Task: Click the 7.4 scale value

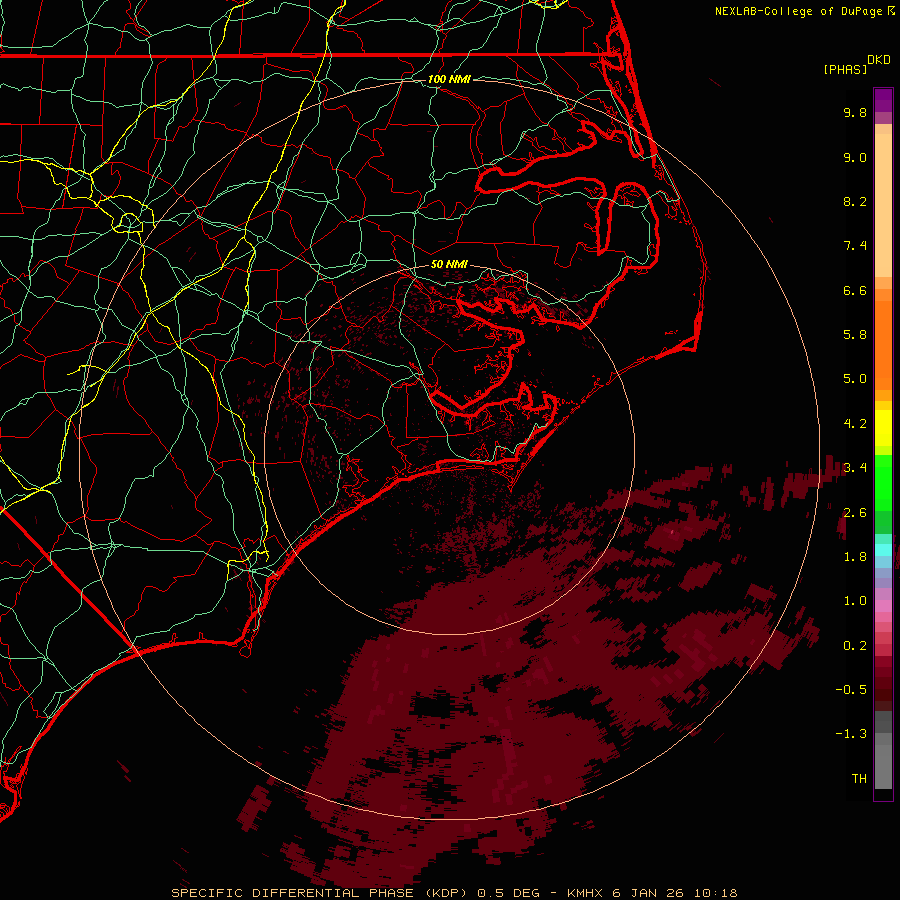Action: coord(855,246)
